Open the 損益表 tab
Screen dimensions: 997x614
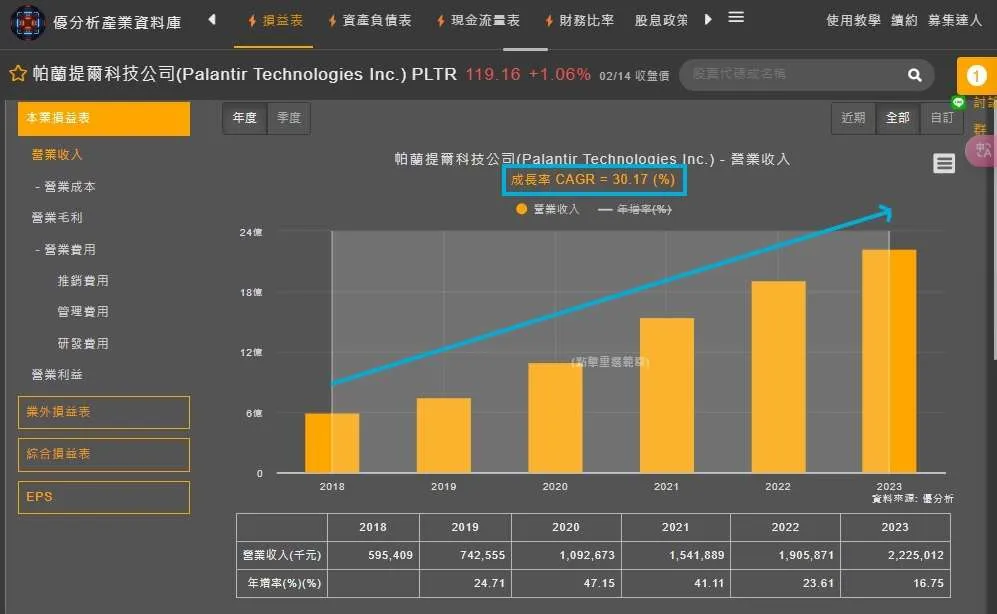click(276, 21)
